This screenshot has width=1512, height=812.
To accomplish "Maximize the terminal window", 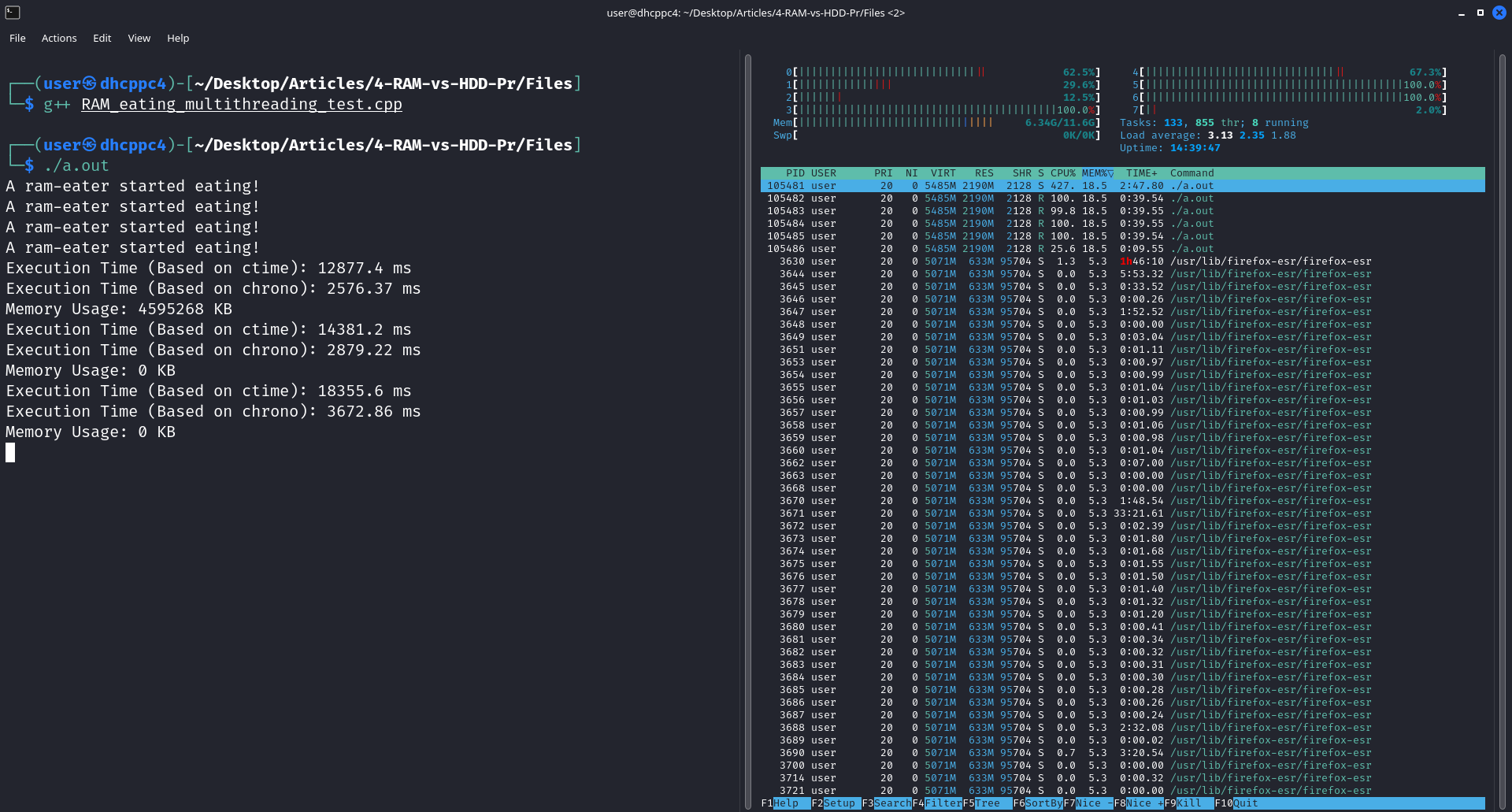I will click(x=1480, y=13).
